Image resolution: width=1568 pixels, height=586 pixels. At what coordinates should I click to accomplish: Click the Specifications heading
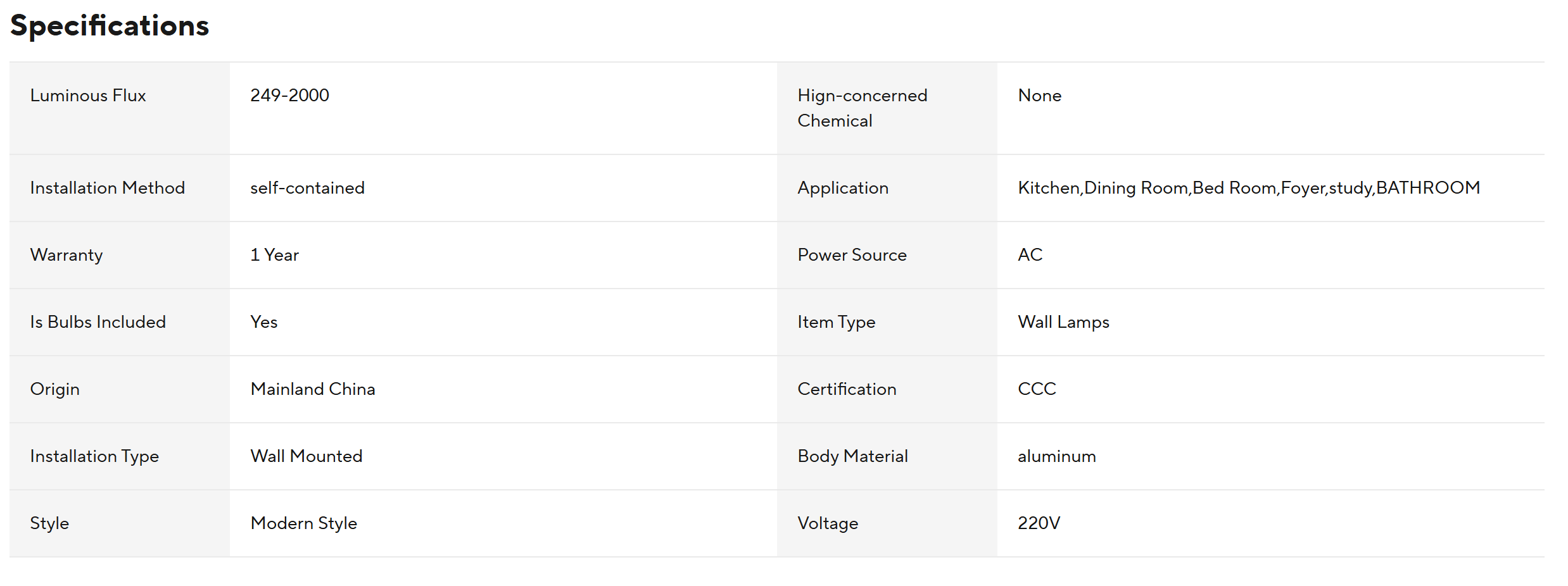(110, 26)
